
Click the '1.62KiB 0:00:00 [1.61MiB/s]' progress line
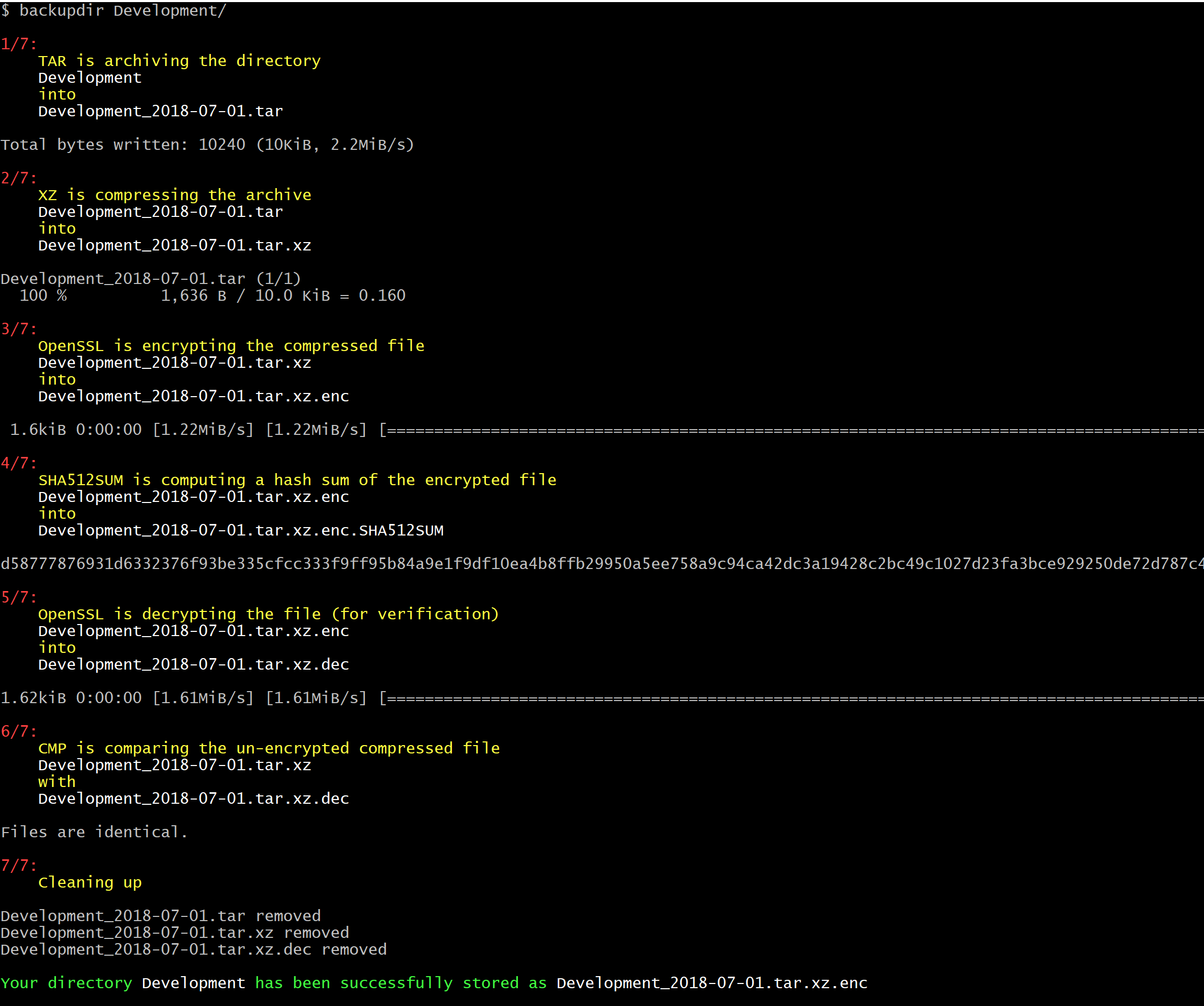tap(602, 698)
